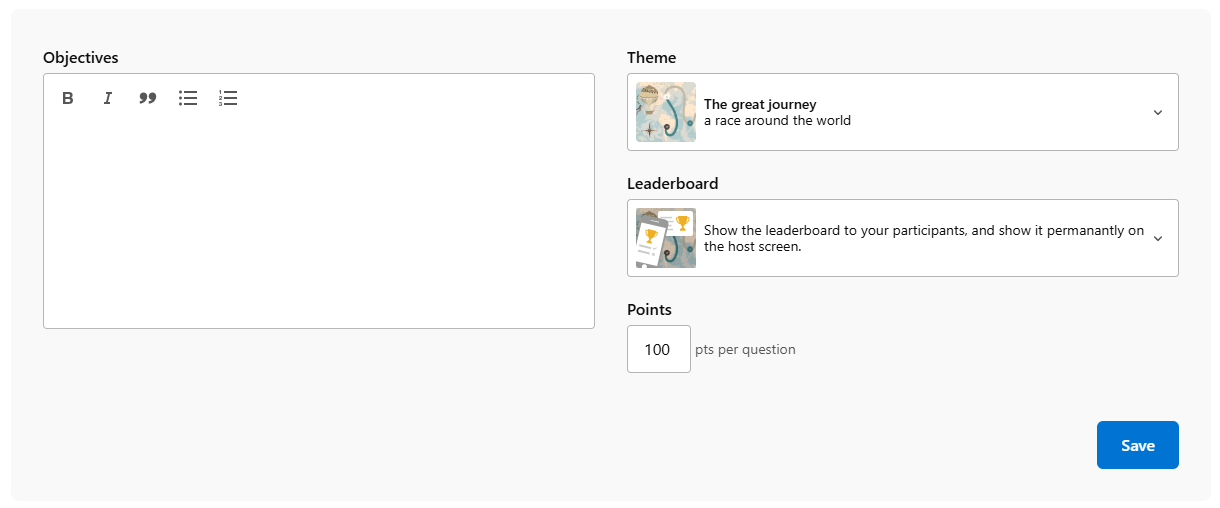
Task: Click the Theme field label
Action: click(x=651, y=58)
